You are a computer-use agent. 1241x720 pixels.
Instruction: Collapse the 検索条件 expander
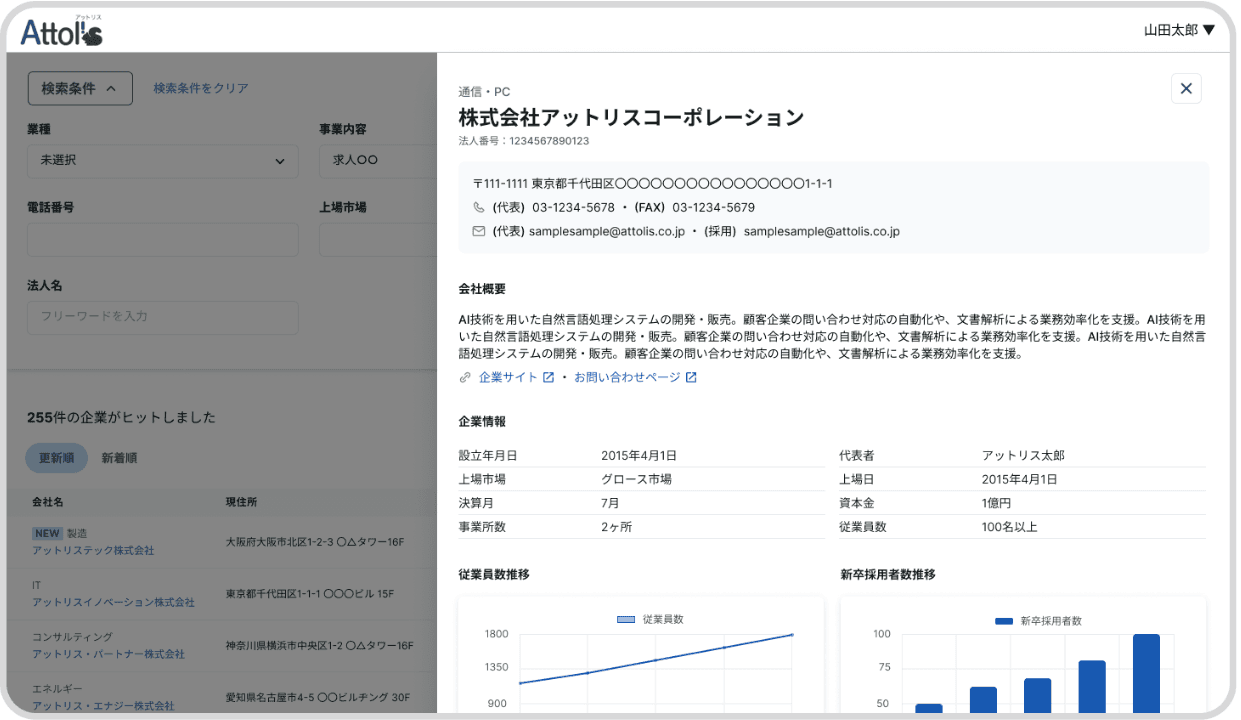pos(80,89)
